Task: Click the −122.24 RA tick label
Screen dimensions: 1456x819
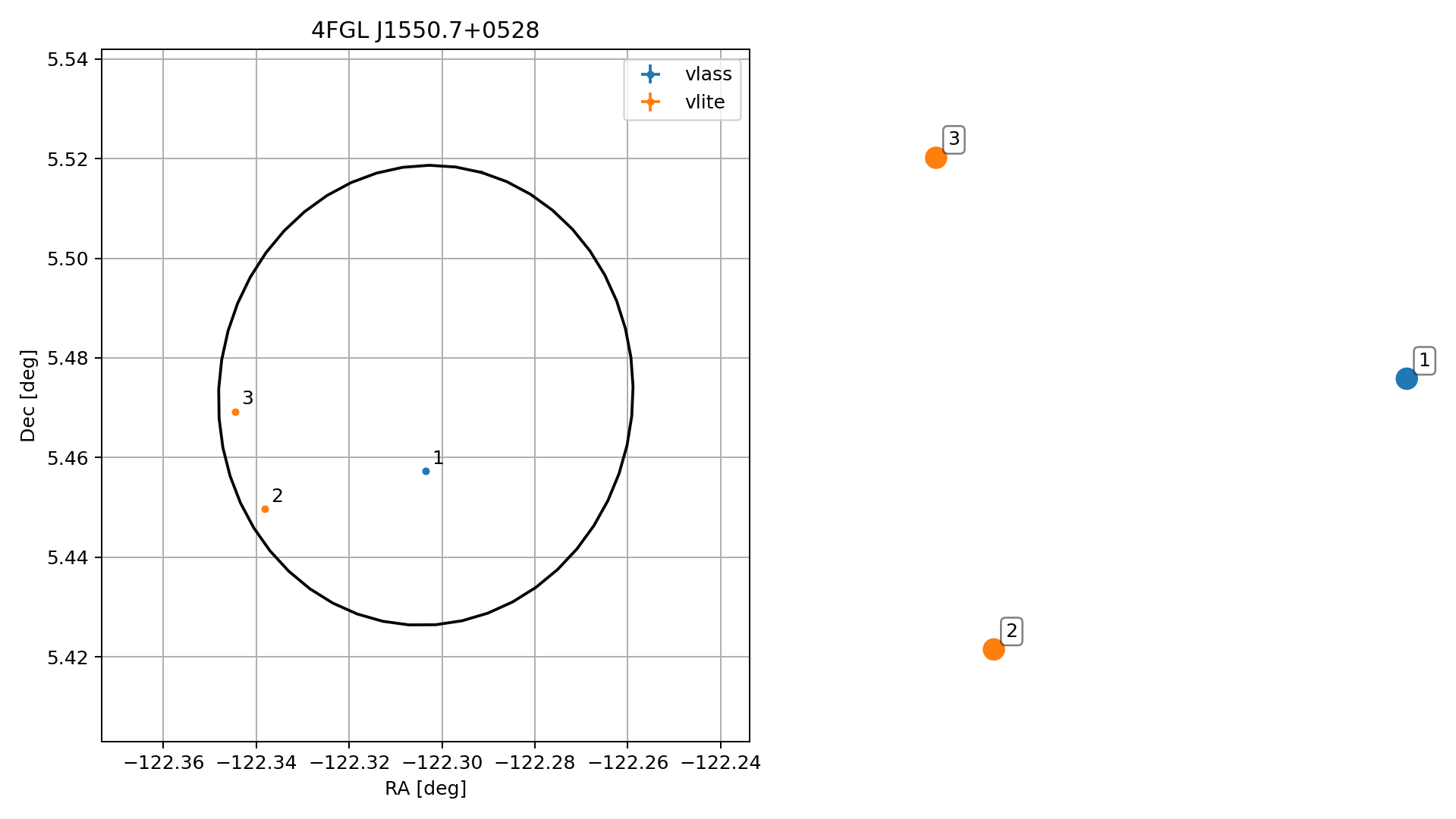Action: [720, 763]
